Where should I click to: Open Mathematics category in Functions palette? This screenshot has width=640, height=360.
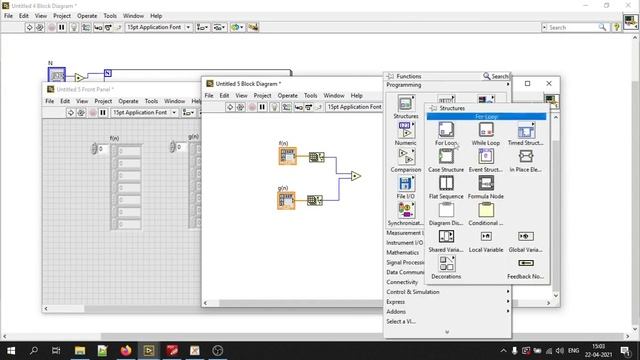402,252
